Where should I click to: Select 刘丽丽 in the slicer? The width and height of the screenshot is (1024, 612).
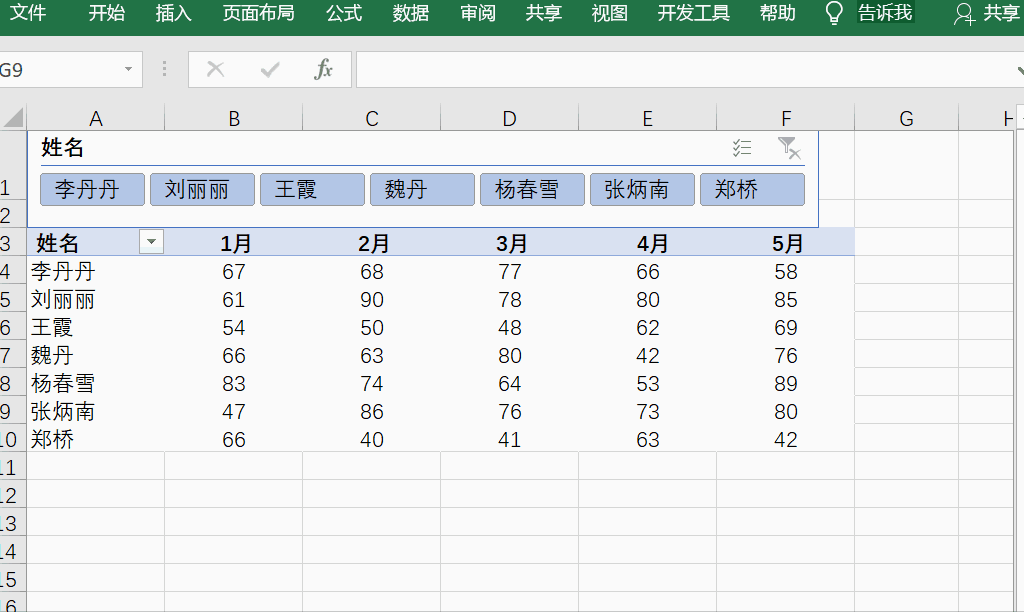202,189
